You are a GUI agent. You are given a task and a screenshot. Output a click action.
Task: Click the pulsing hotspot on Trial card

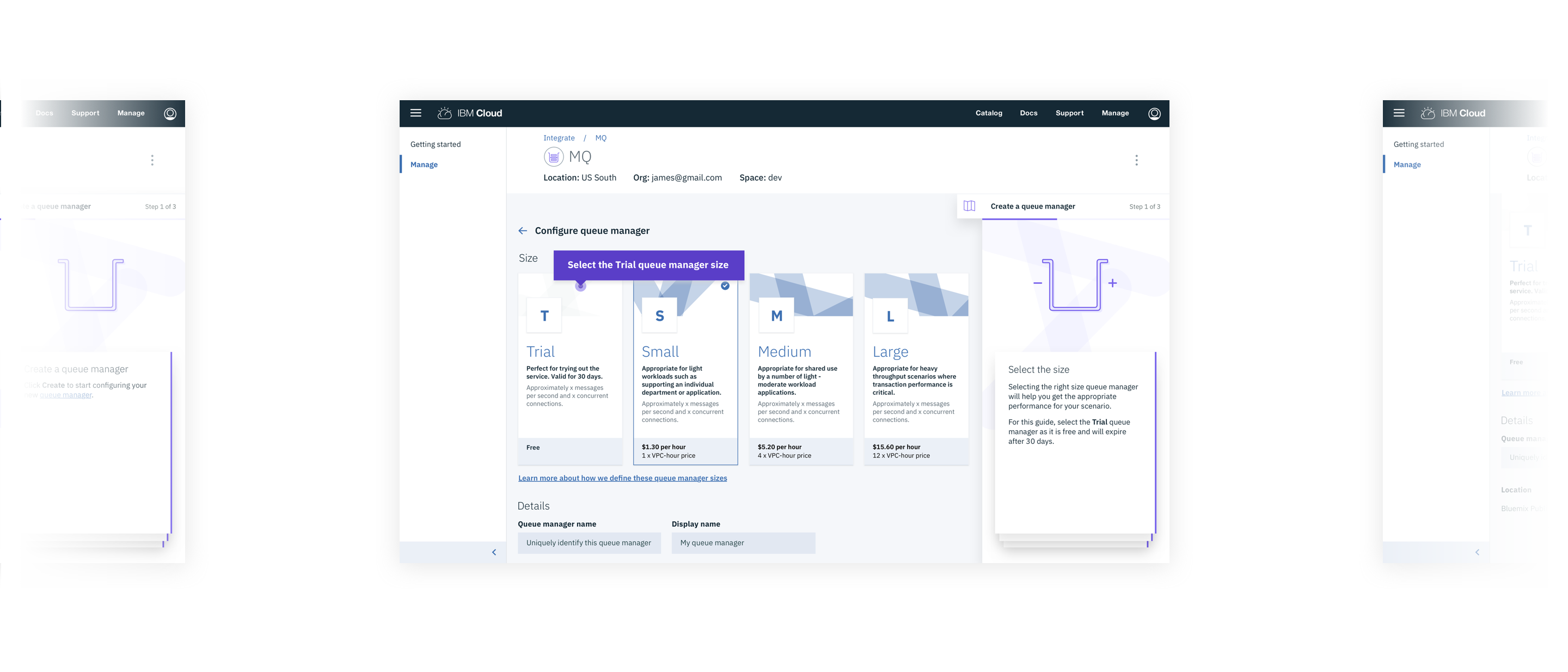click(581, 285)
